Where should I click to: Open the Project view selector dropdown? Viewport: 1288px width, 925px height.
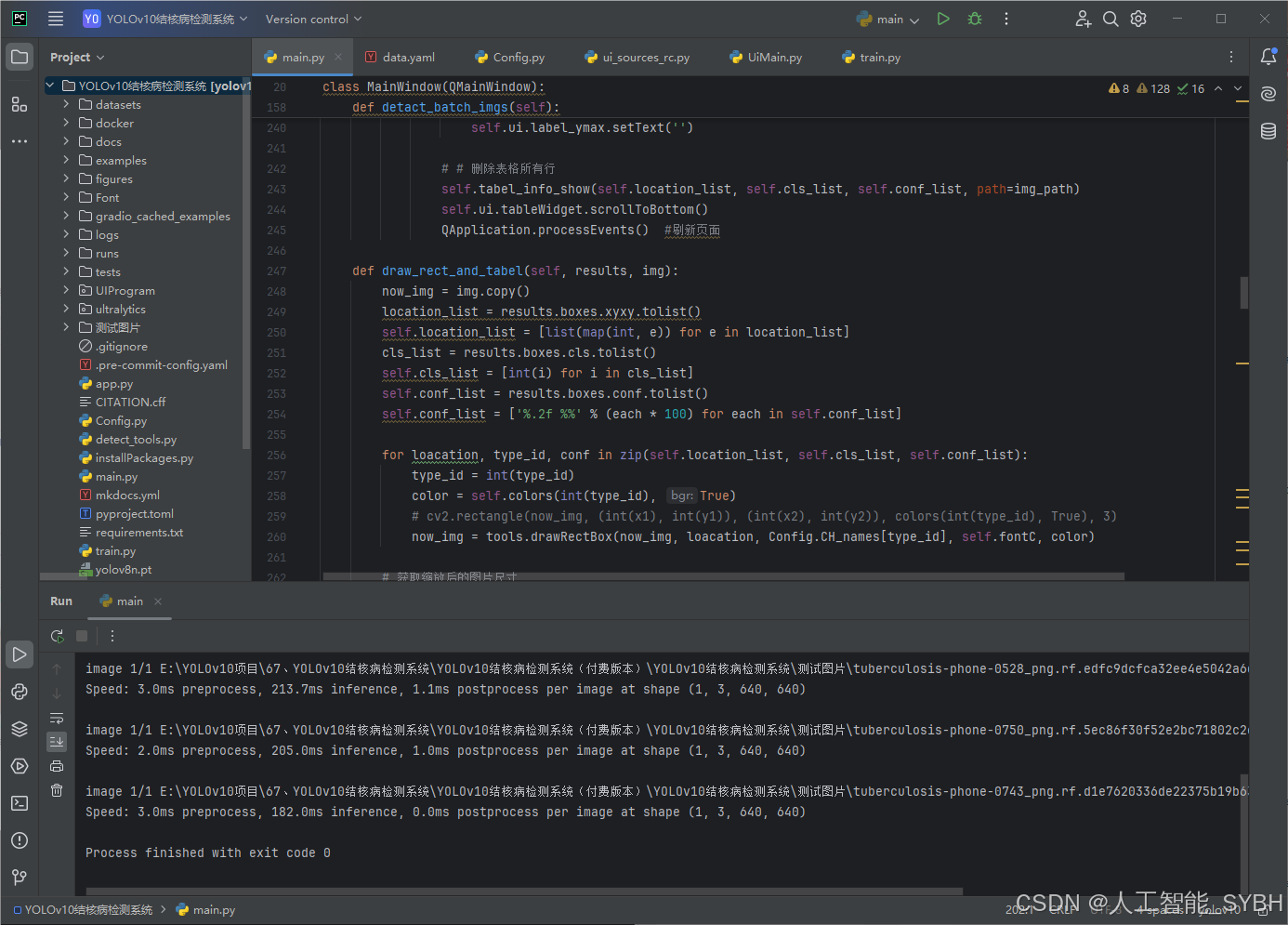77,57
